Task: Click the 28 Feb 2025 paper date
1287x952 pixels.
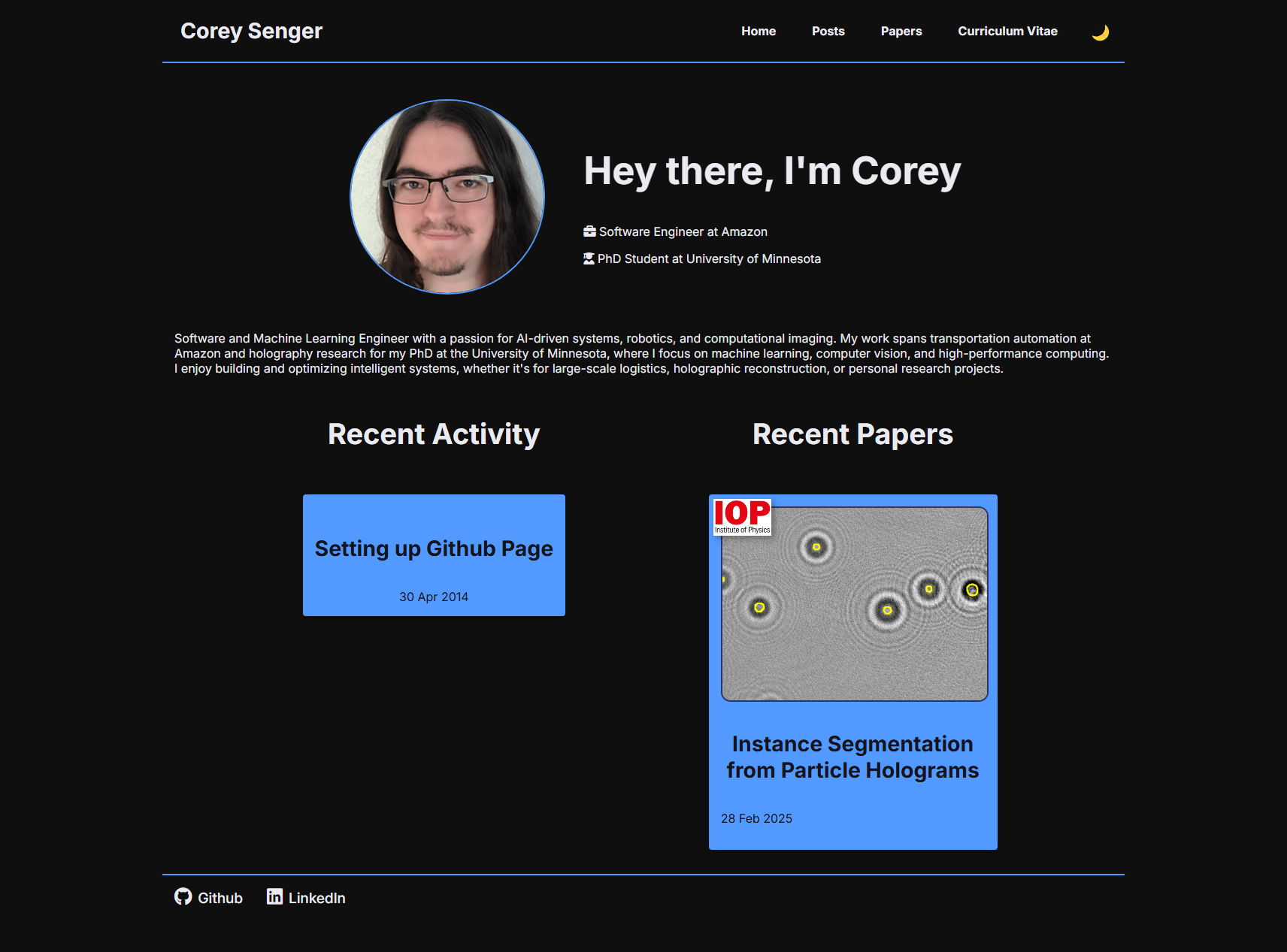Action: coord(756,818)
